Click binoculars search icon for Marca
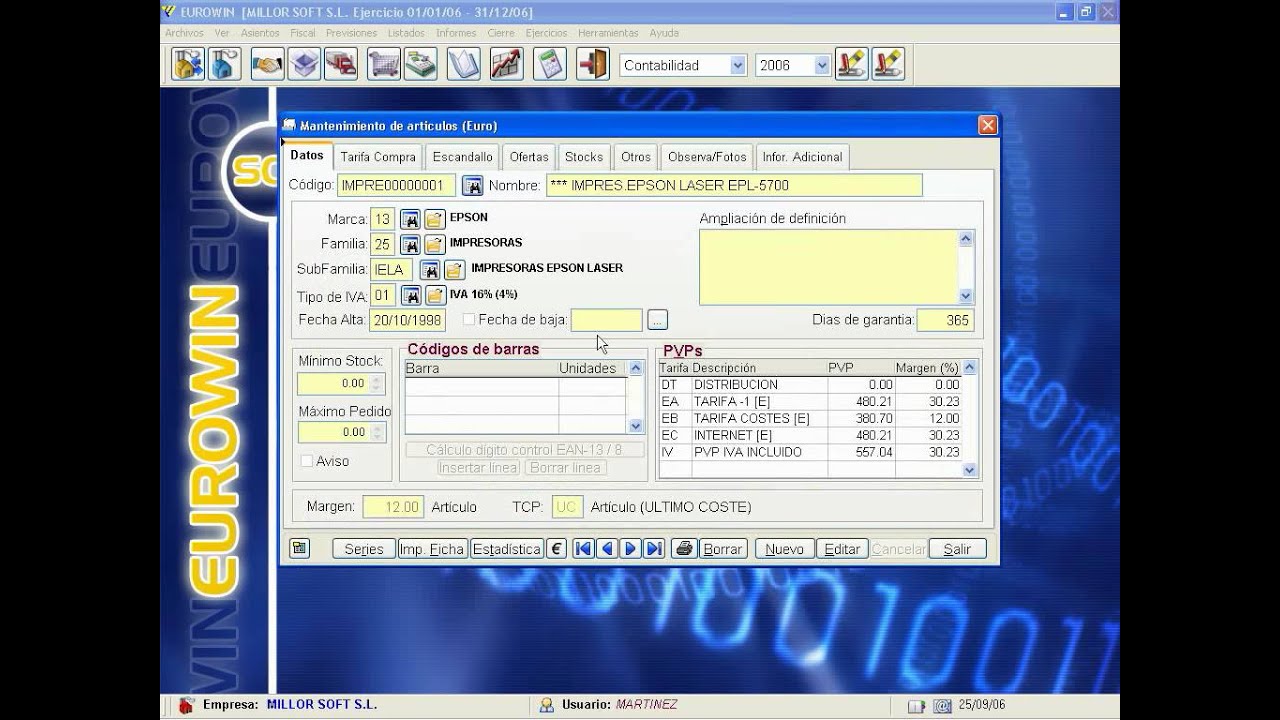The image size is (1280, 720). pos(410,218)
